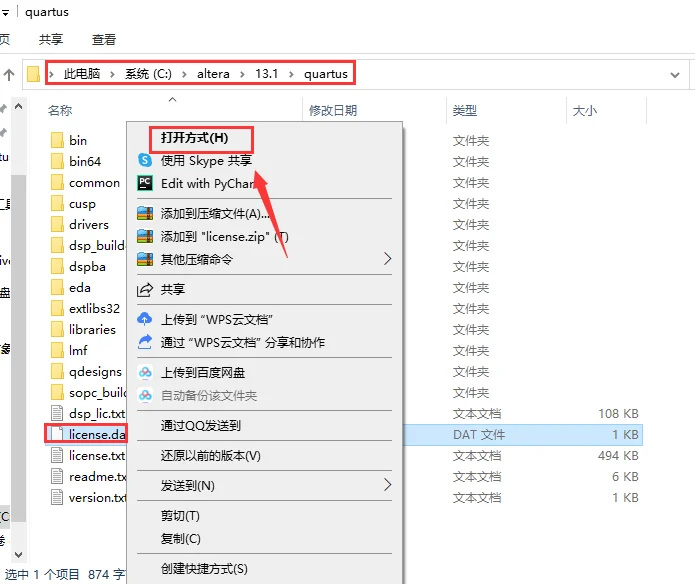Click the bin folder icon
The image size is (695, 584).
(x=57, y=140)
